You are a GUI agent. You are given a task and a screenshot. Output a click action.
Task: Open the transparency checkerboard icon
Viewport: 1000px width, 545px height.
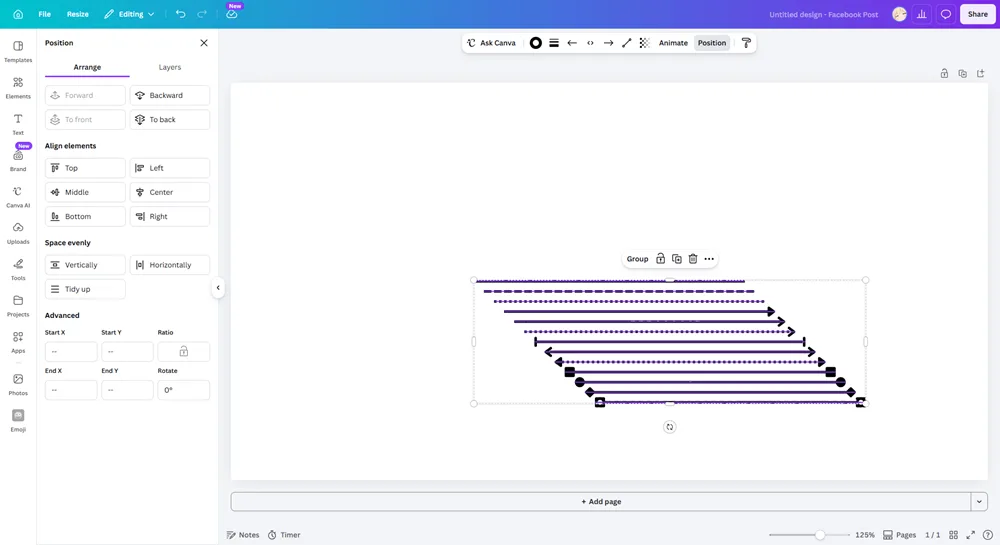[645, 43]
